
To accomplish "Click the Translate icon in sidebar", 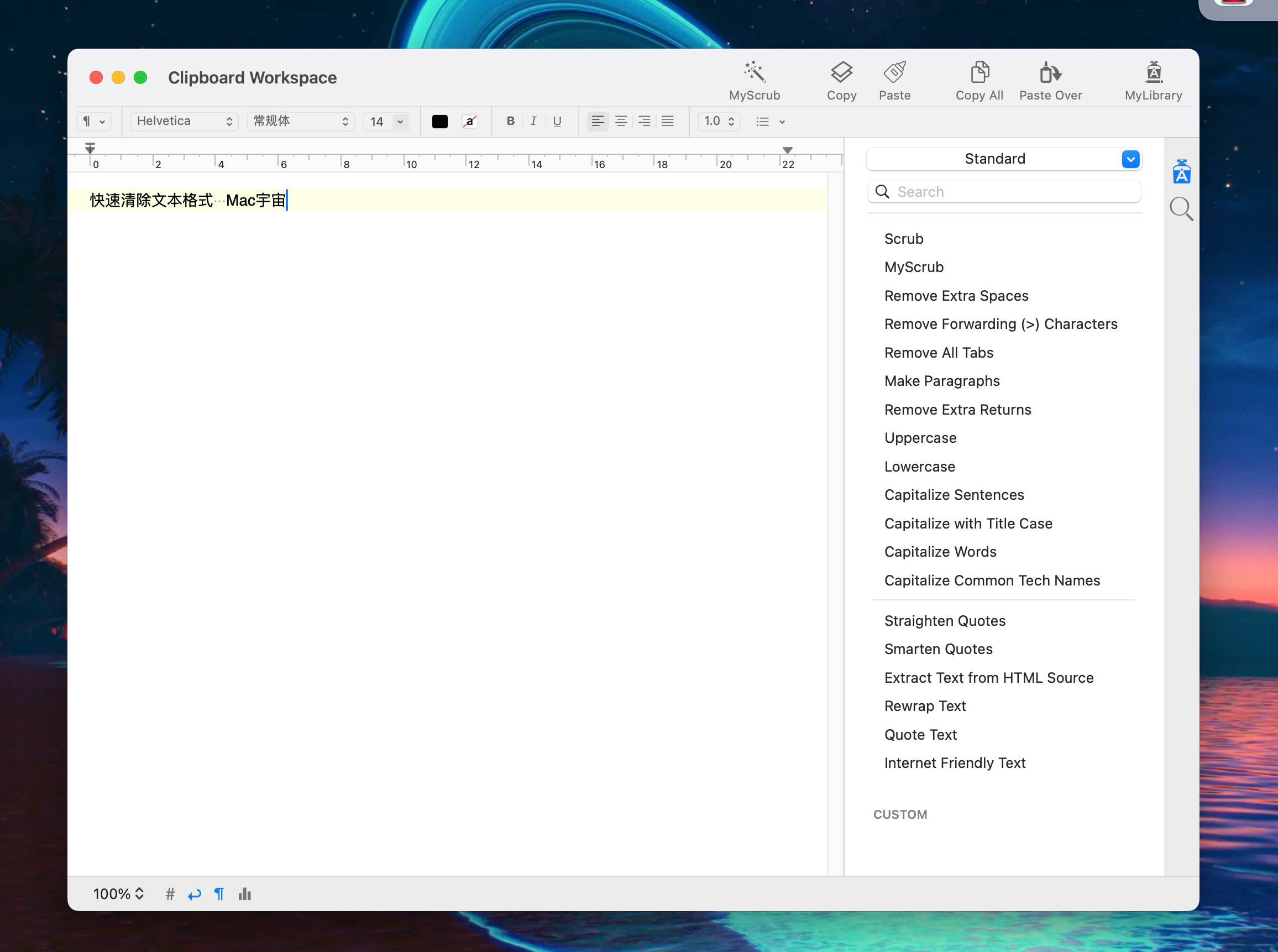I will coord(1180,172).
